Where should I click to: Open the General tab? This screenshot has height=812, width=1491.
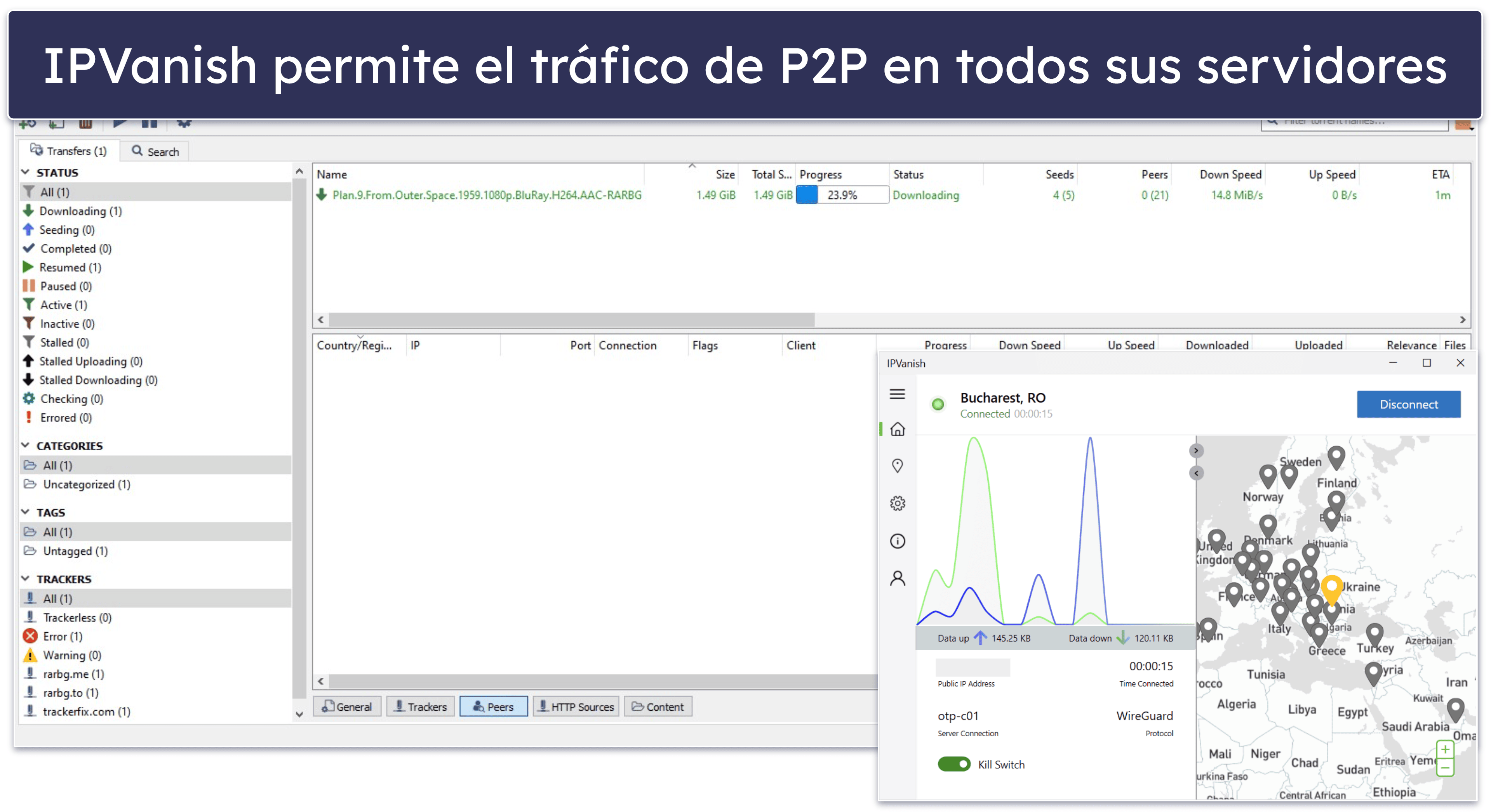[347, 707]
